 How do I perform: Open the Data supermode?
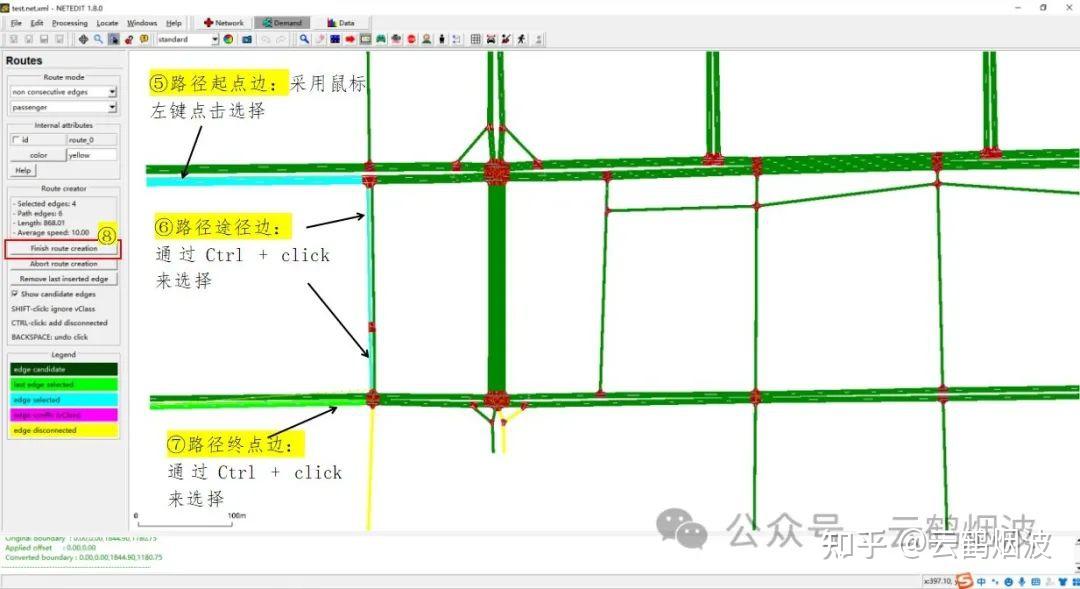pyautogui.click(x=342, y=21)
